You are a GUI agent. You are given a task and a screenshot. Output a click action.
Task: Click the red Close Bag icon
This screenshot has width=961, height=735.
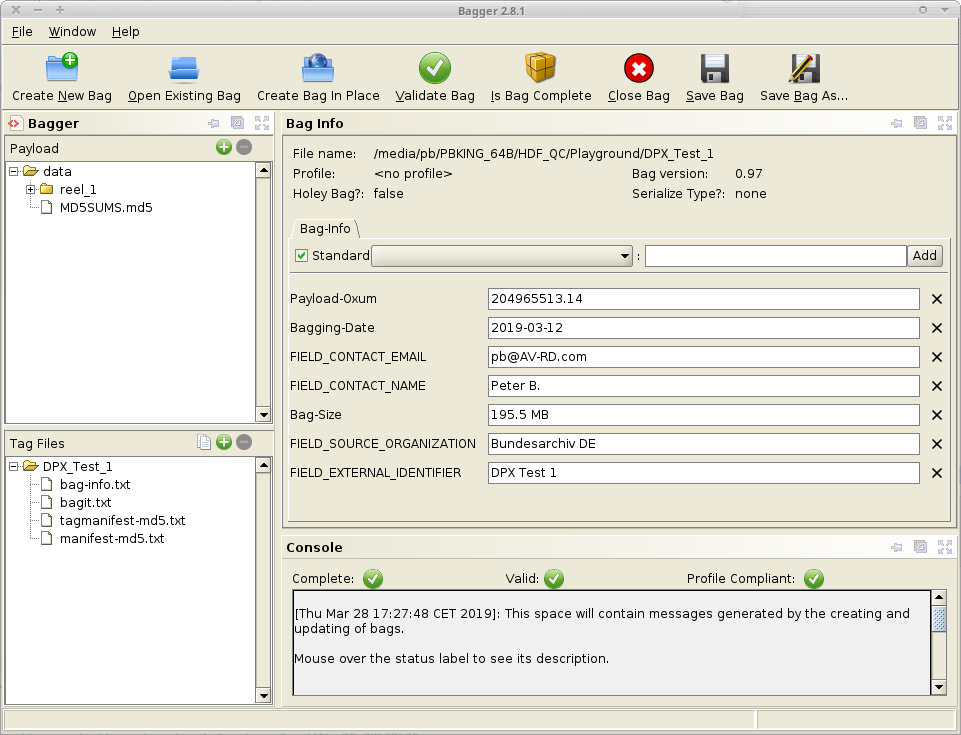point(638,69)
